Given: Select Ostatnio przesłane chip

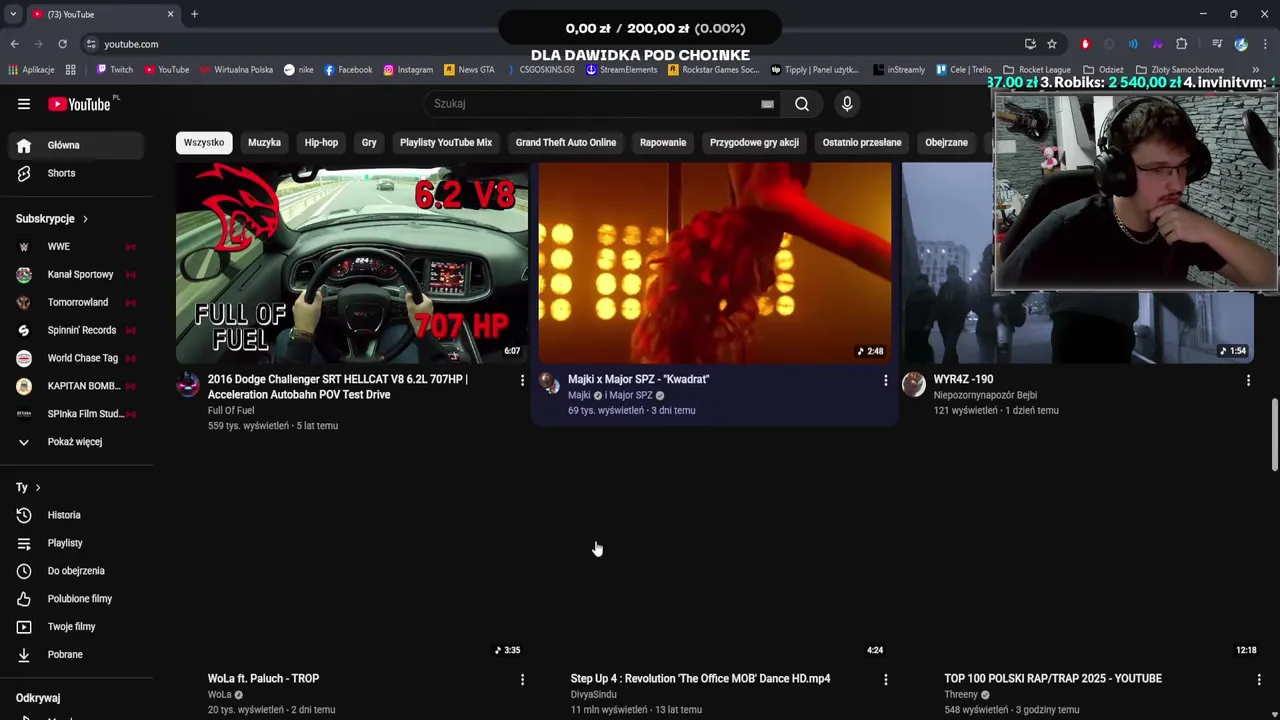Looking at the screenshot, I should [862, 143].
